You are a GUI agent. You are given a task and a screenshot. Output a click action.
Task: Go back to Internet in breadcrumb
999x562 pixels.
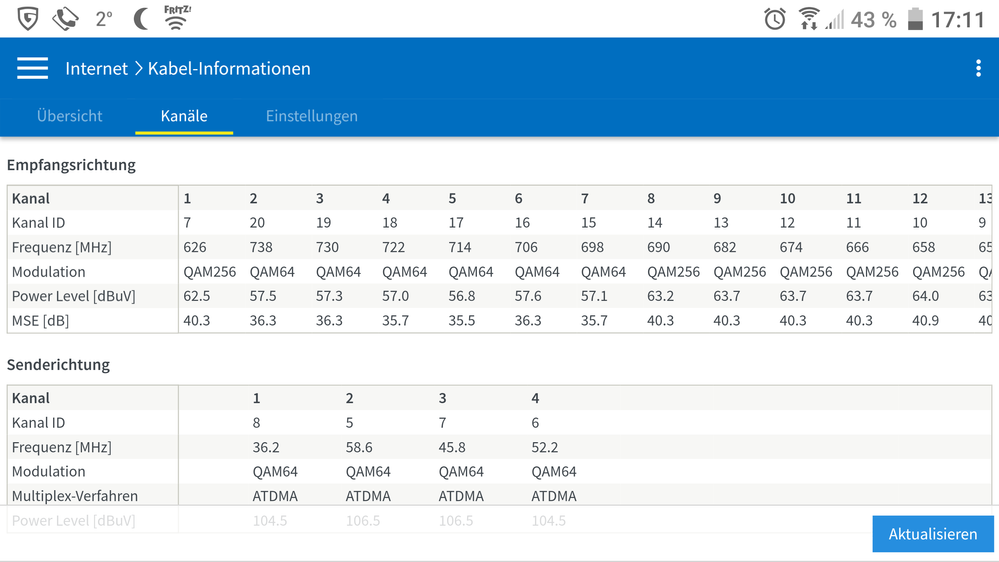[x=96, y=68]
